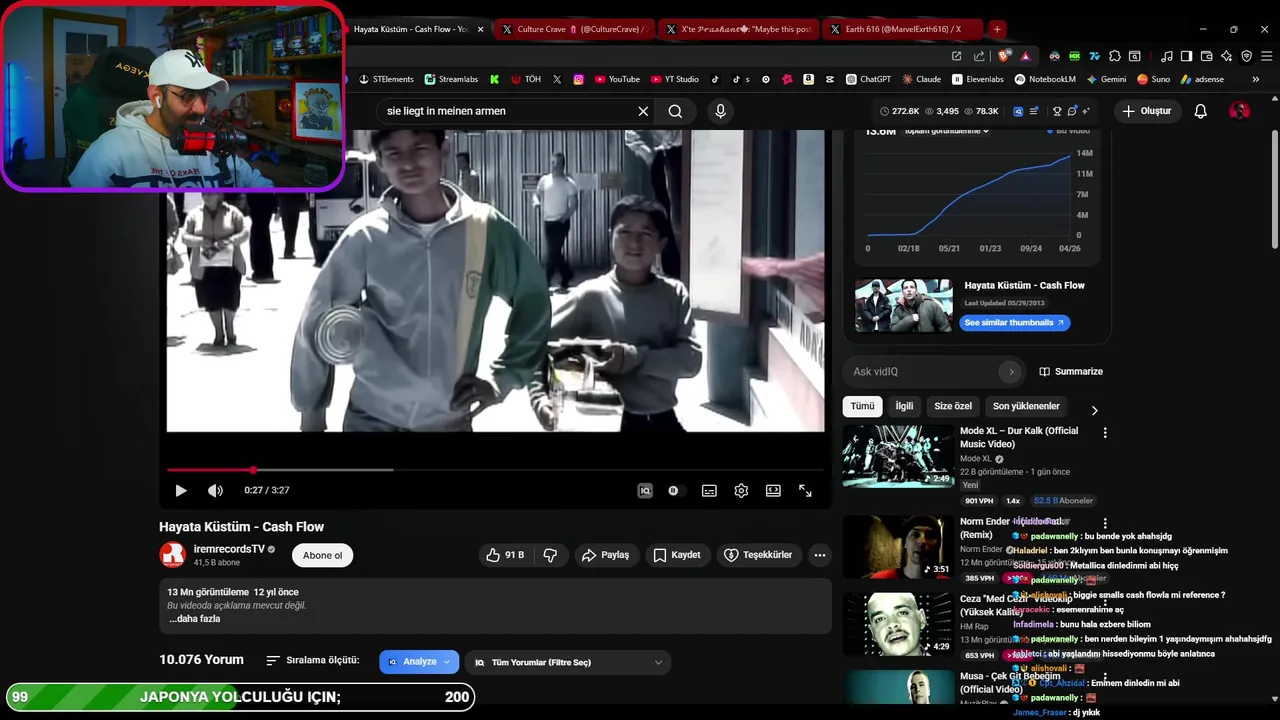Open options for Mode XL Dur Kalk
This screenshot has width=1280, height=720.
pos(1105,433)
